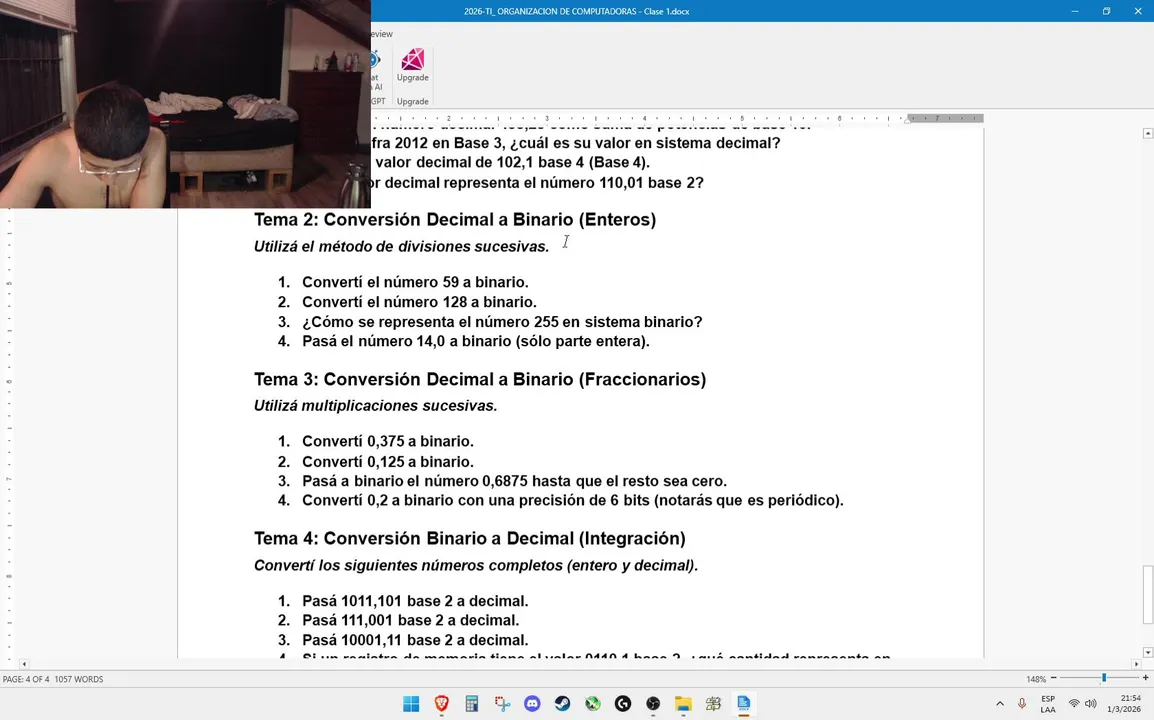Click the line about number 0,6875 to binary

tap(514, 481)
